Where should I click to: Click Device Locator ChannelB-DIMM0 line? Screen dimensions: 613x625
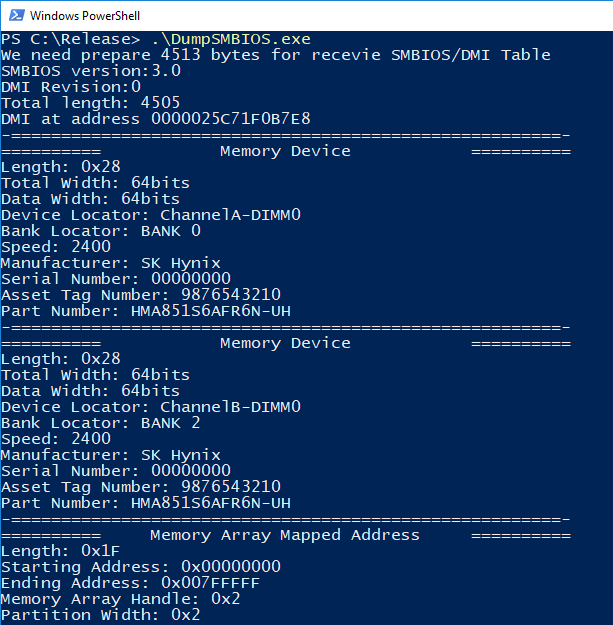pos(151,407)
